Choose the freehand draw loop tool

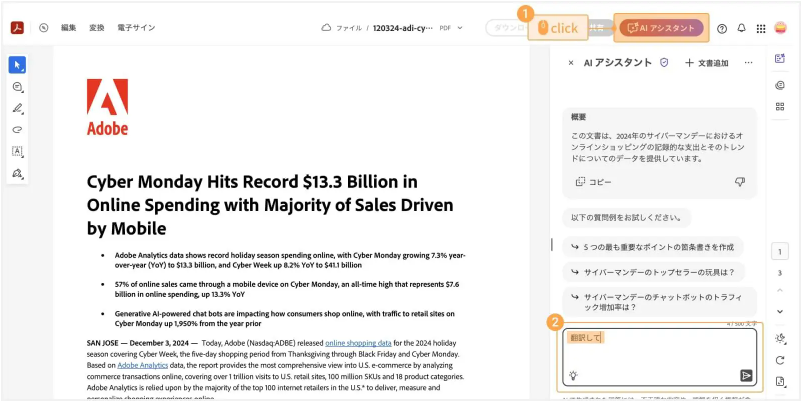tap(17, 130)
